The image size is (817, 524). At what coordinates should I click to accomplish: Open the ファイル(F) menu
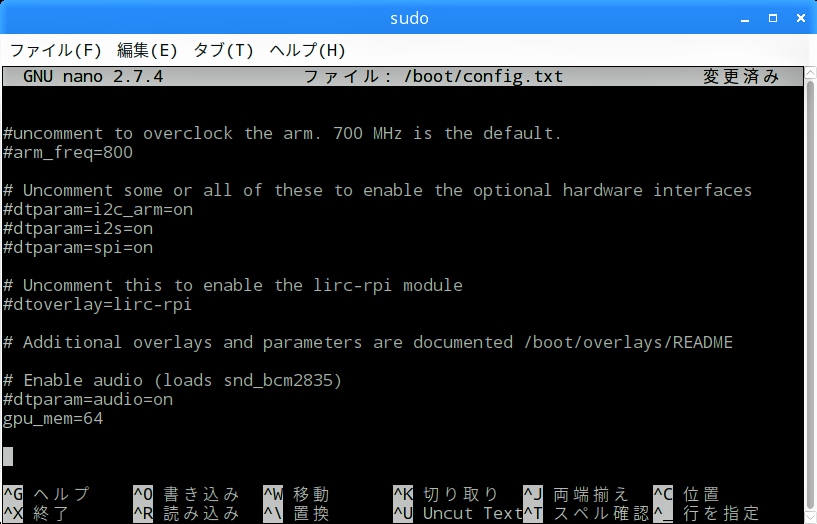coord(56,50)
